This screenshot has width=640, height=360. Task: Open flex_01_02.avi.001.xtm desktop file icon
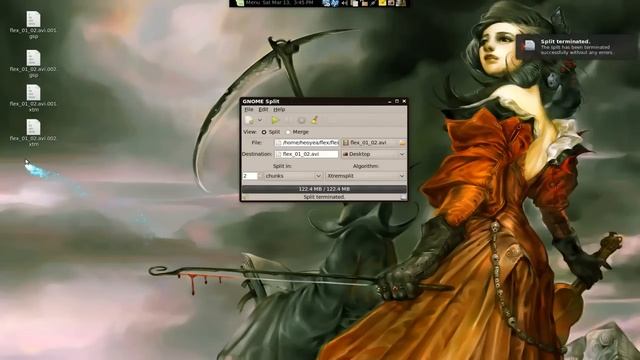click(x=33, y=93)
